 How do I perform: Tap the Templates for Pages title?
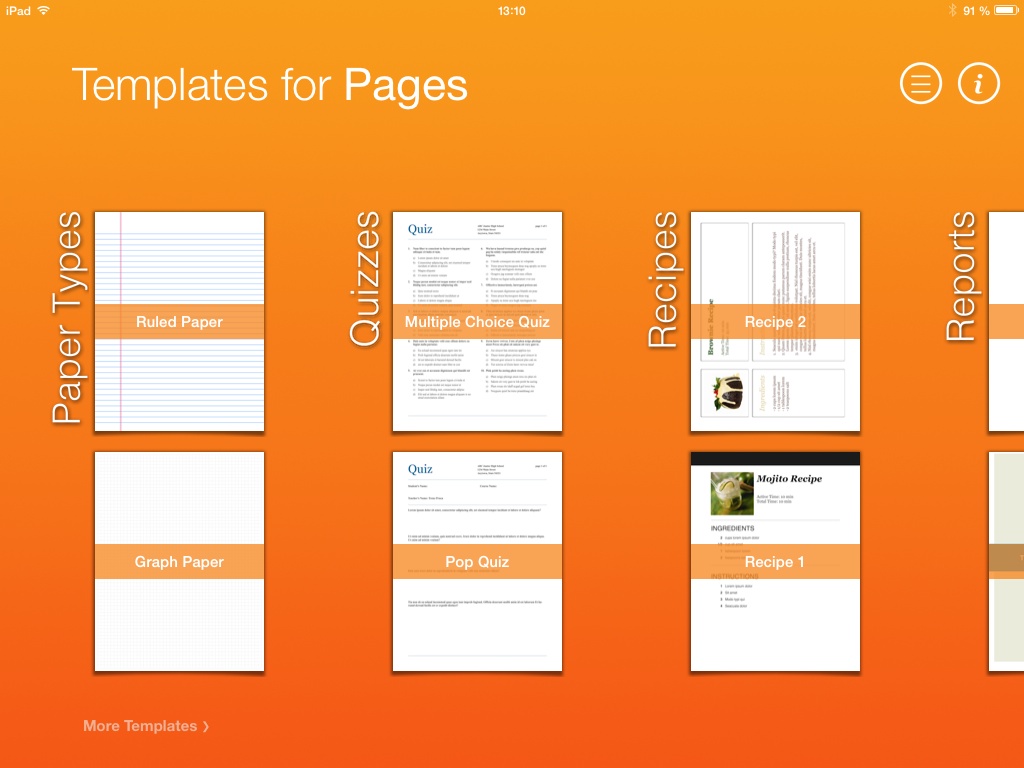[269, 85]
